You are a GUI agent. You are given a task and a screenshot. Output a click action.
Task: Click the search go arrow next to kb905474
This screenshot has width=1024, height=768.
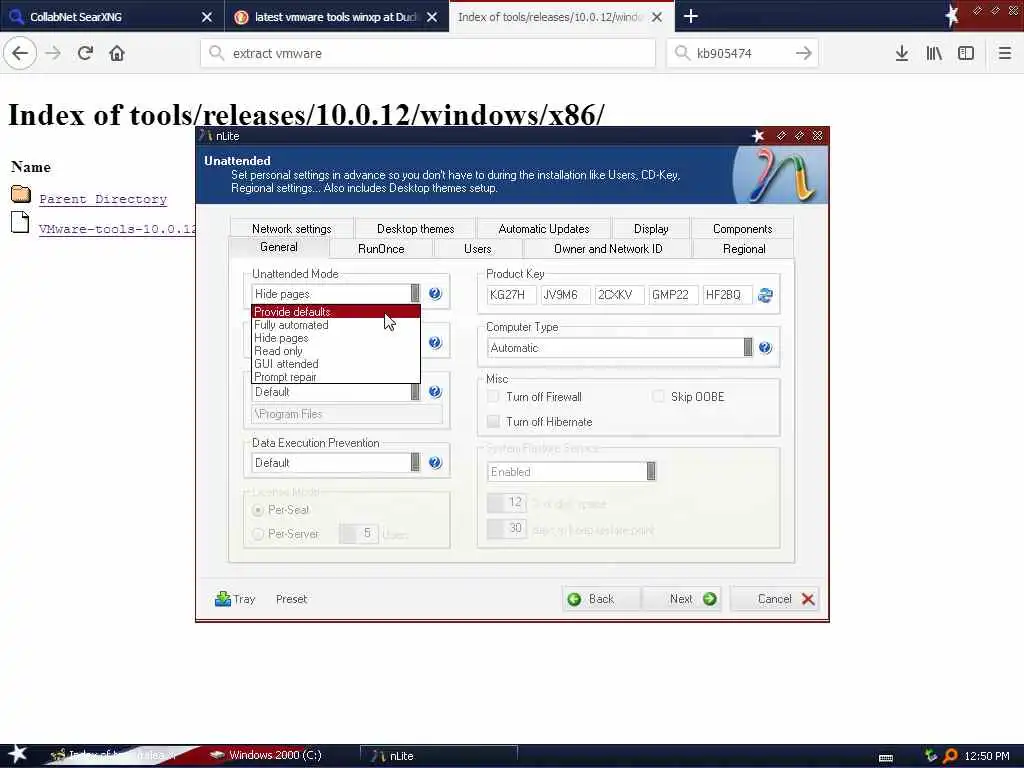[804, 53]
